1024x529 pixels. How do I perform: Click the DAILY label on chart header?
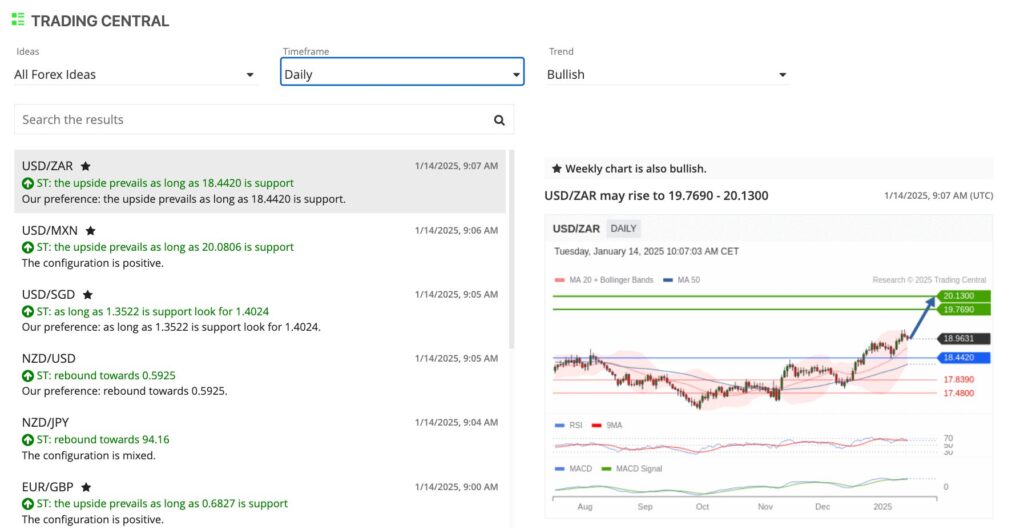[x=623, y=229]
